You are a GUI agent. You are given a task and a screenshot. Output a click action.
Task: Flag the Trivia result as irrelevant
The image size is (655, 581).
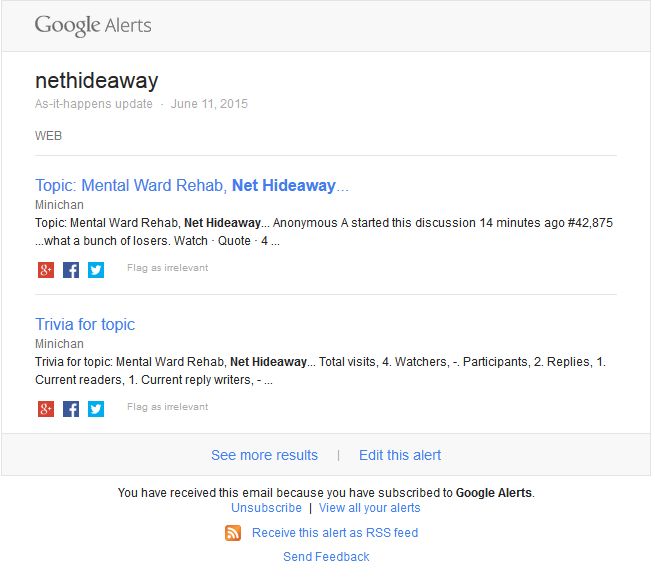tap(168, 407)
